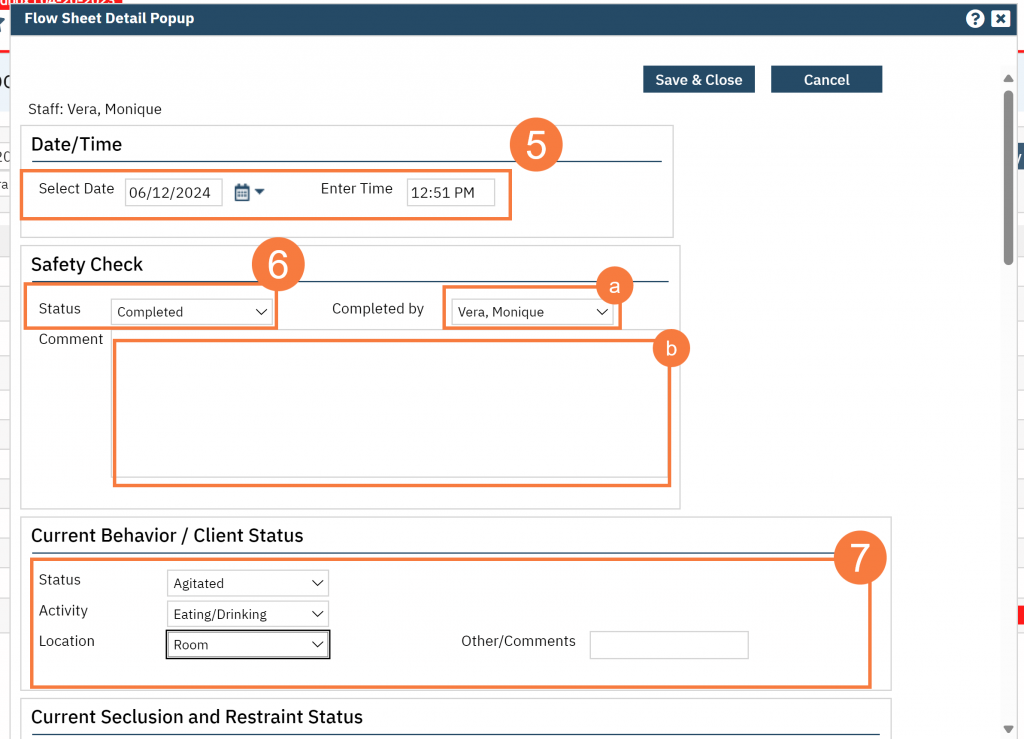Close the Flow Sheet Detail Popup

(1000, 18)
